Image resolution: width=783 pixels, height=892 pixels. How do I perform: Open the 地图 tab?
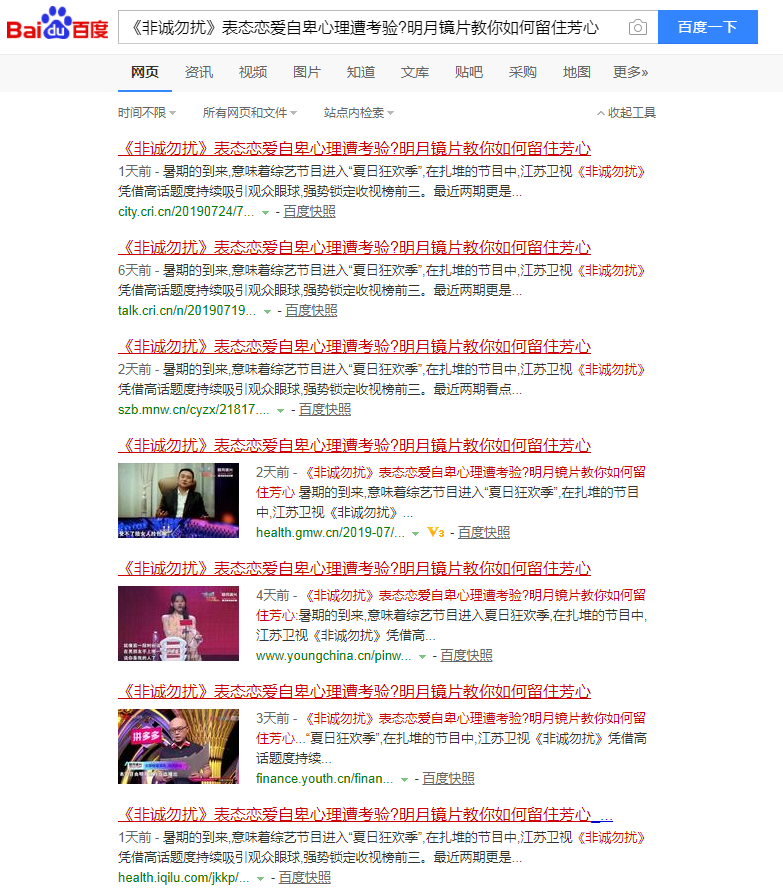(x=576, y=72)
